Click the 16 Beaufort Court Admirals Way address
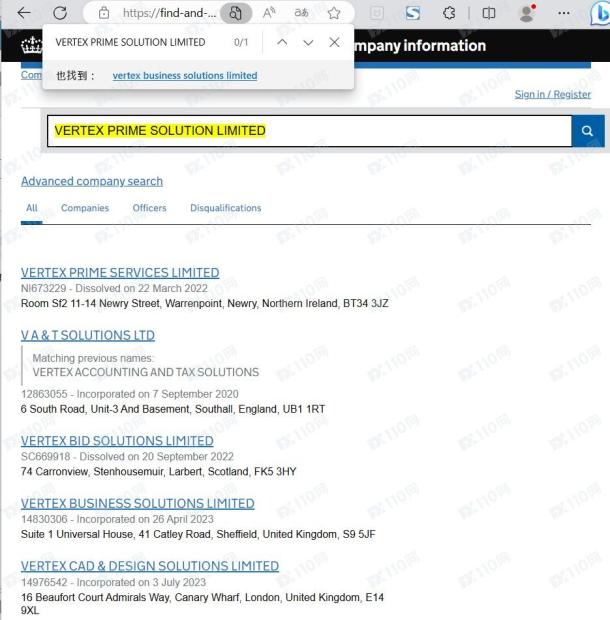 click(x=202, y=604)
